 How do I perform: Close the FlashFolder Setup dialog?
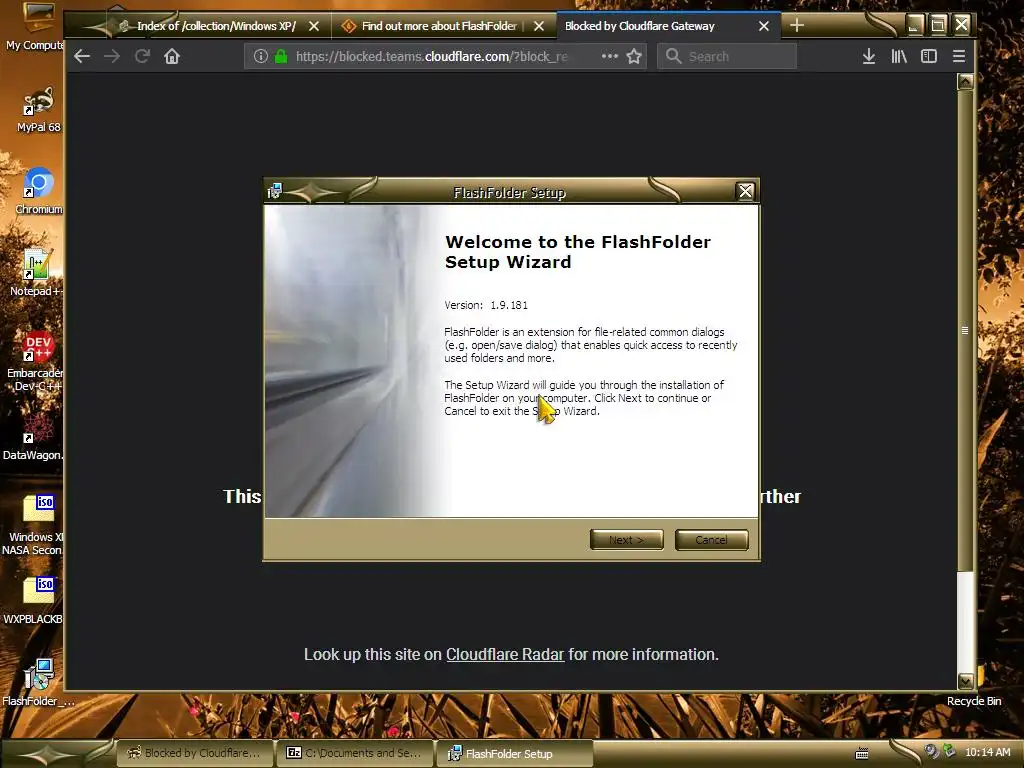coord(745,191)
